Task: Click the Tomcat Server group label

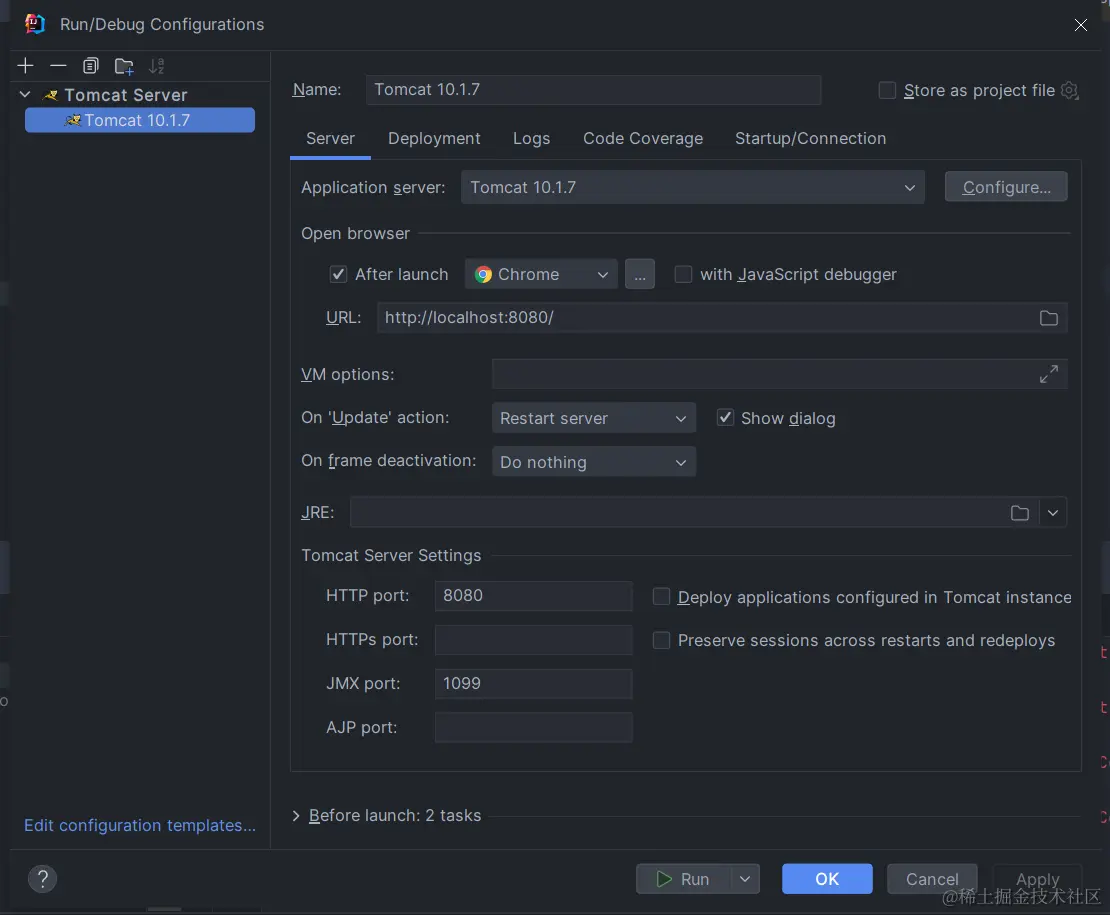Action: tap(125, 95)
